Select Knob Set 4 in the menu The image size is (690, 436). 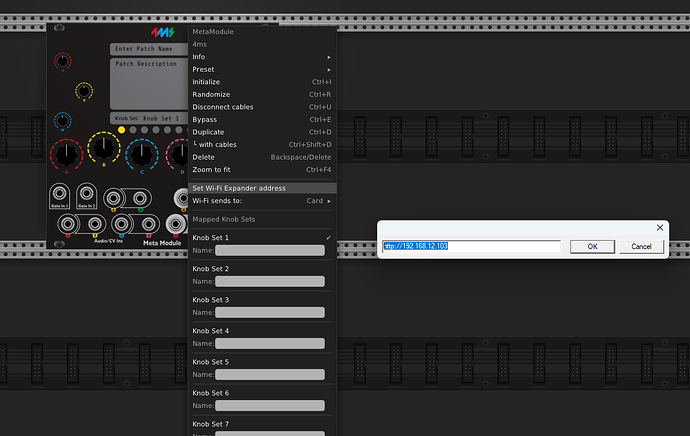(x=262, y=331)
